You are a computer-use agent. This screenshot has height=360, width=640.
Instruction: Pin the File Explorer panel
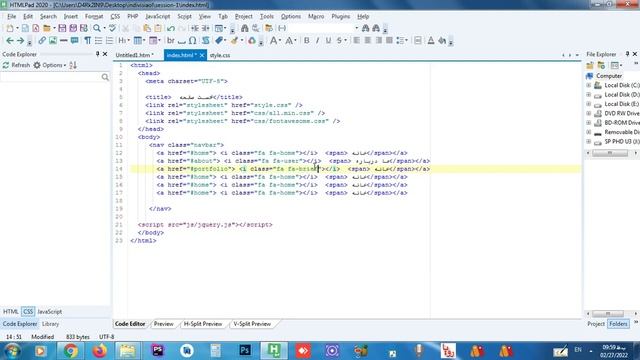click(x=627, y=54)
